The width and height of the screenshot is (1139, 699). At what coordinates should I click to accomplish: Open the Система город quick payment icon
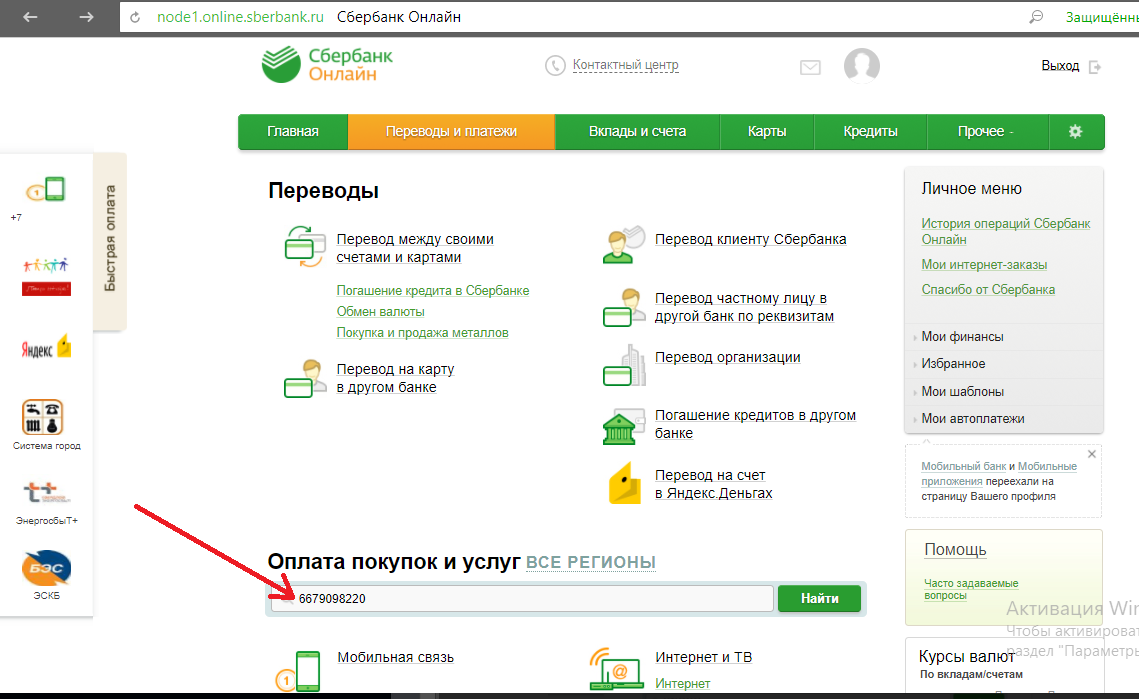(x=43, y=417)
